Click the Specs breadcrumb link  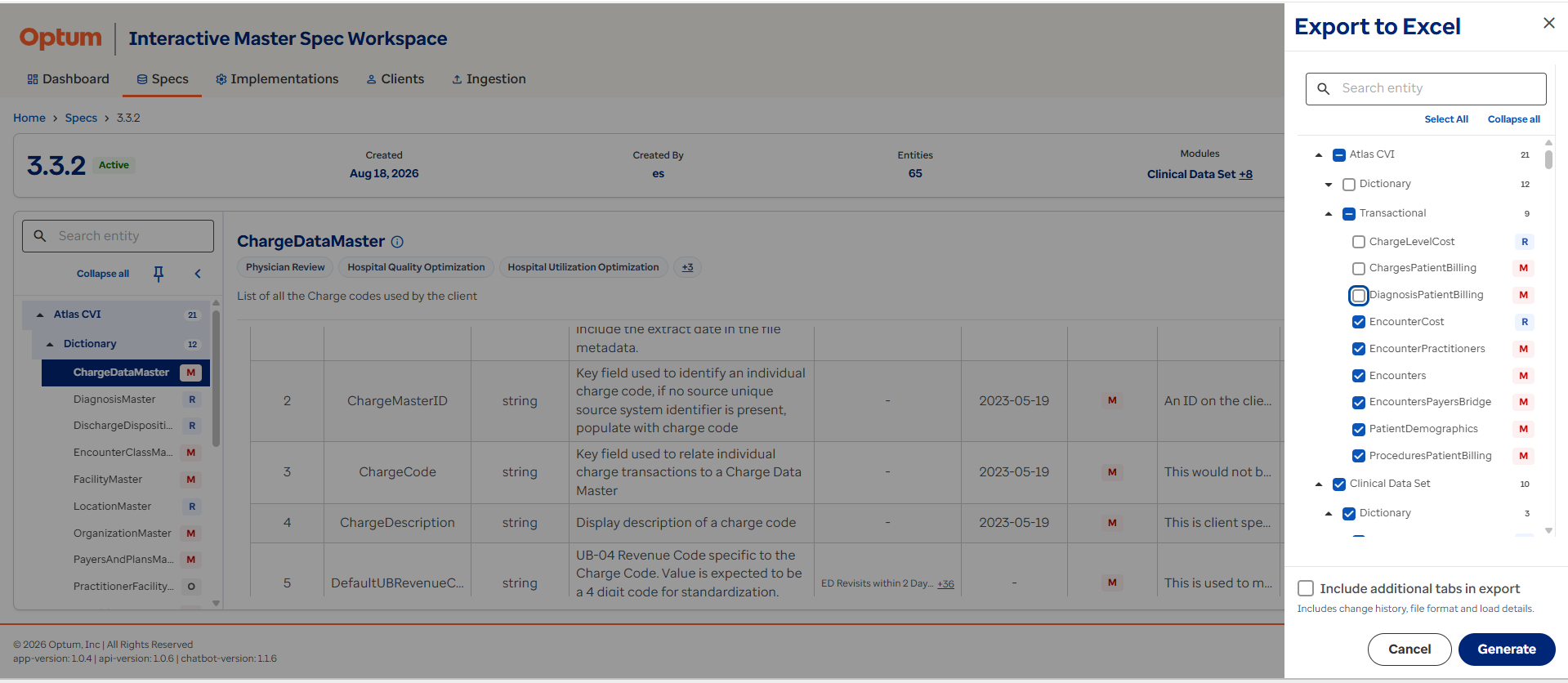tap(81, 118)
